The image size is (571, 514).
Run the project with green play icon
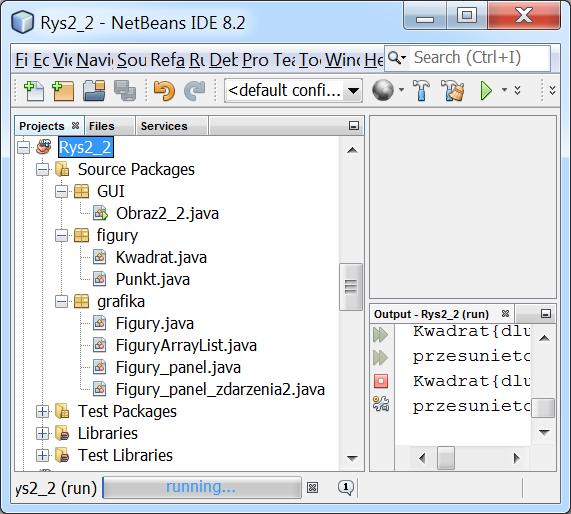[486, 90]
